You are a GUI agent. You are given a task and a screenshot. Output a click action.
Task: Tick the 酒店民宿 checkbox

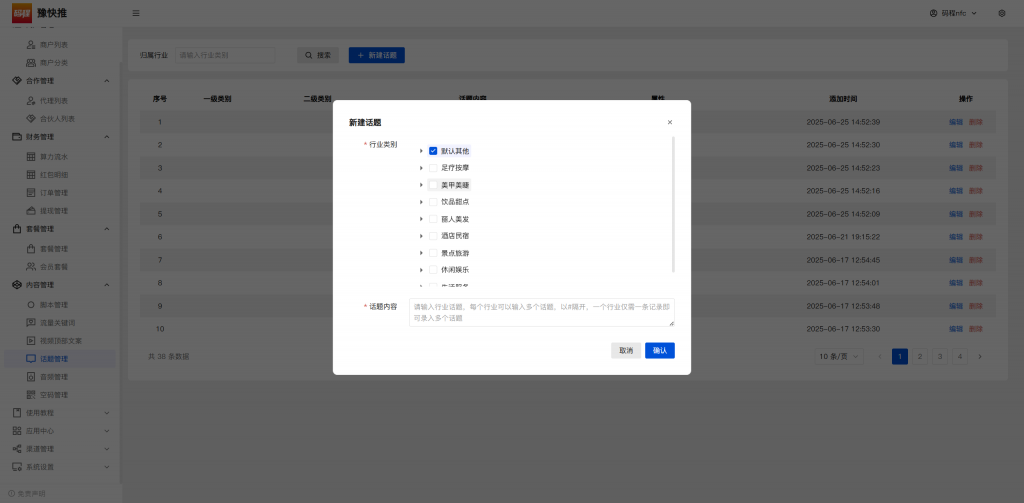[433, 235]
